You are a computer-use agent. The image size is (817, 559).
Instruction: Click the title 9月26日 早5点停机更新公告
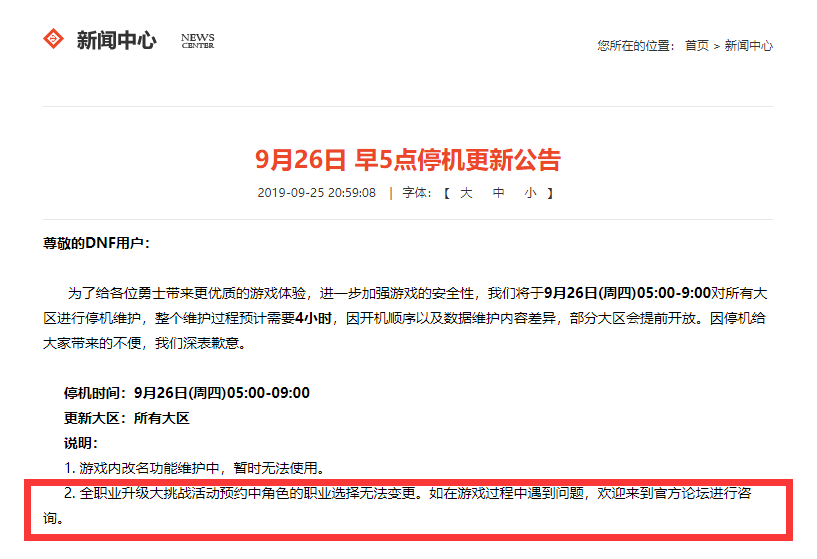408,159
